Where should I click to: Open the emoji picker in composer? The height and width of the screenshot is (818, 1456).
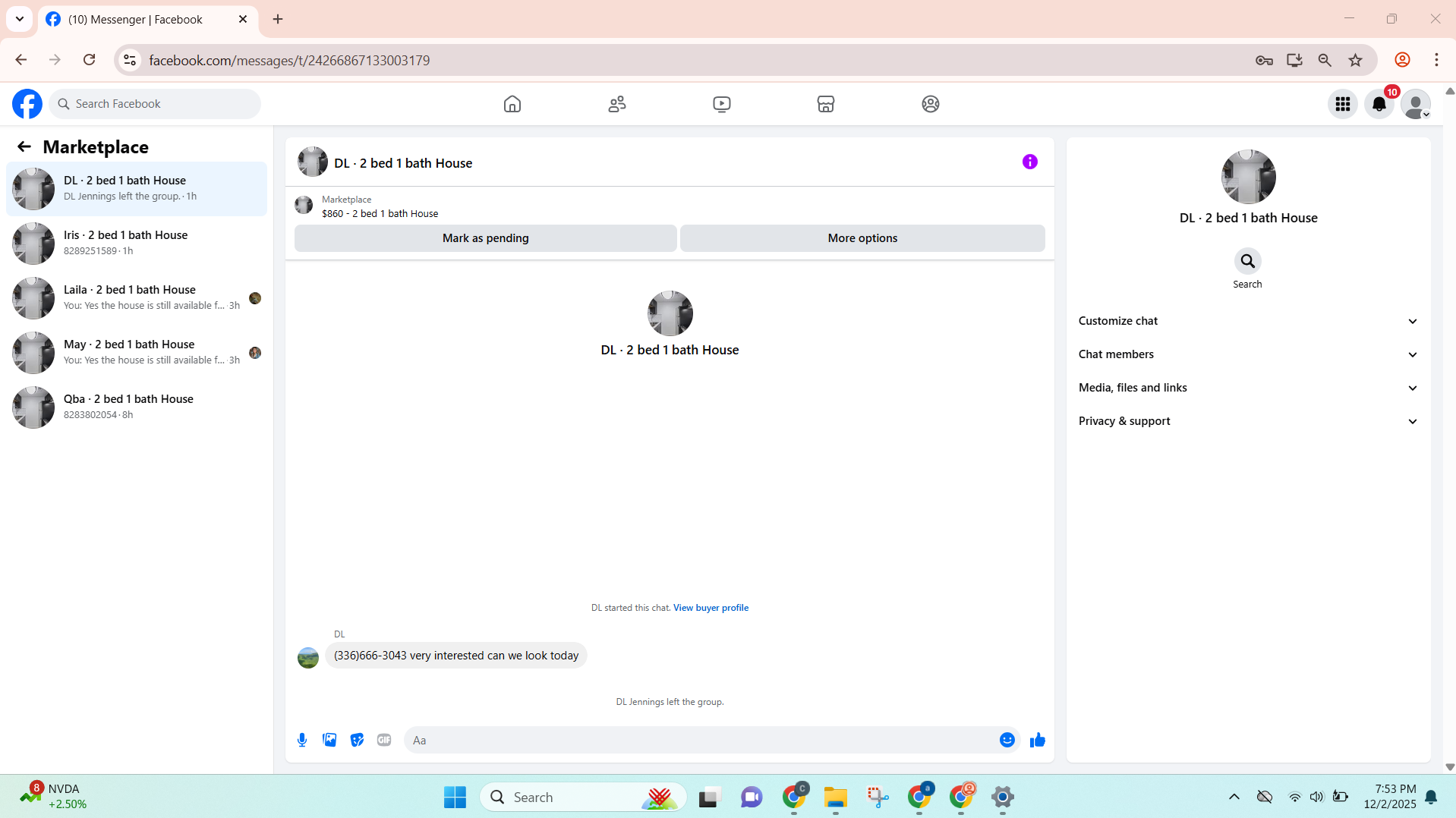pos(1007,740)
